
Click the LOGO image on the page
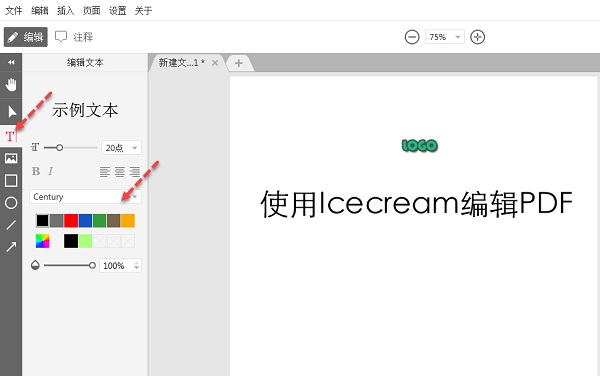tap(420, 145)
